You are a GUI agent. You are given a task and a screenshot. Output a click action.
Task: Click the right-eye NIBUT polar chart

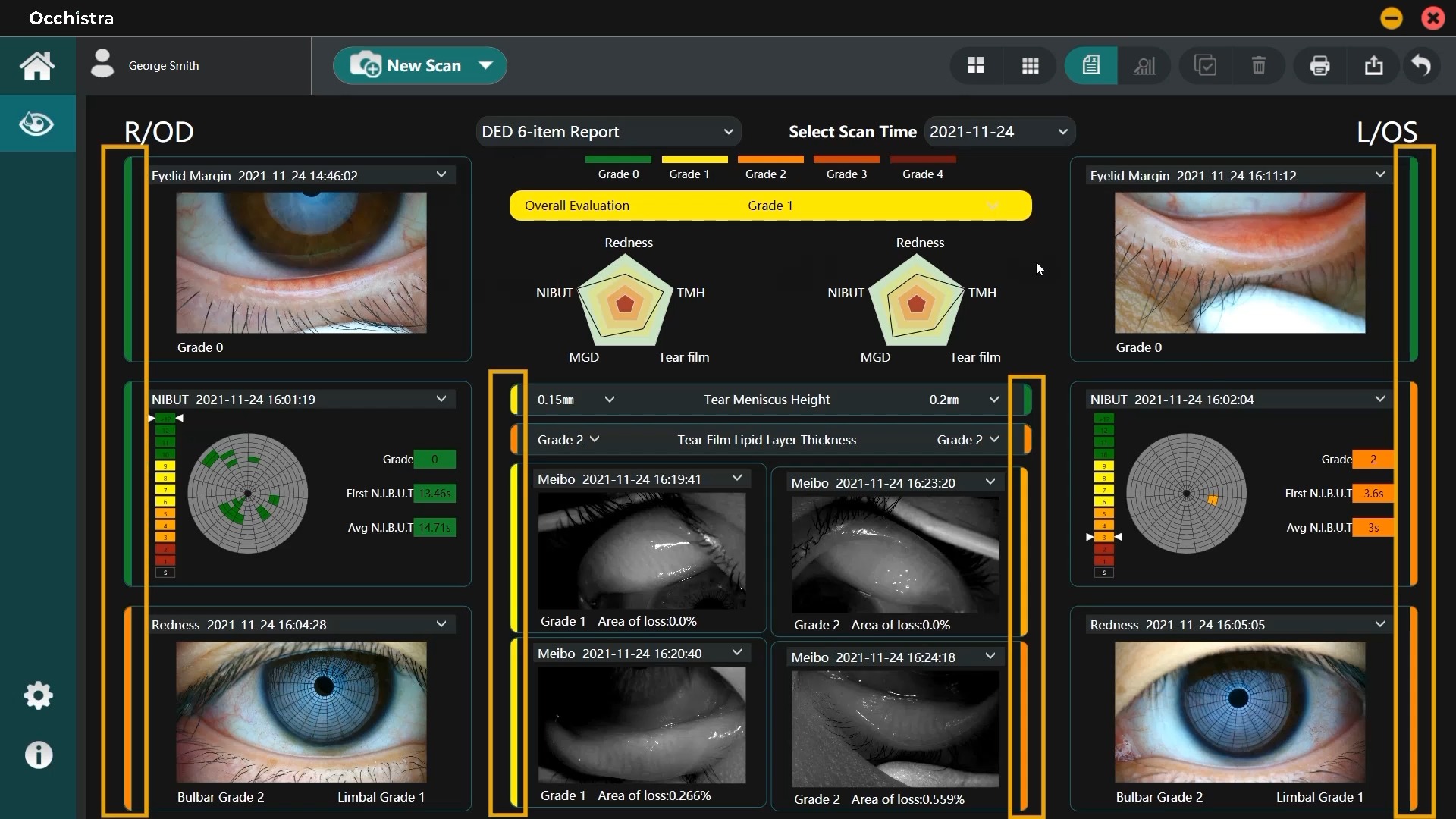coord(247,494)
